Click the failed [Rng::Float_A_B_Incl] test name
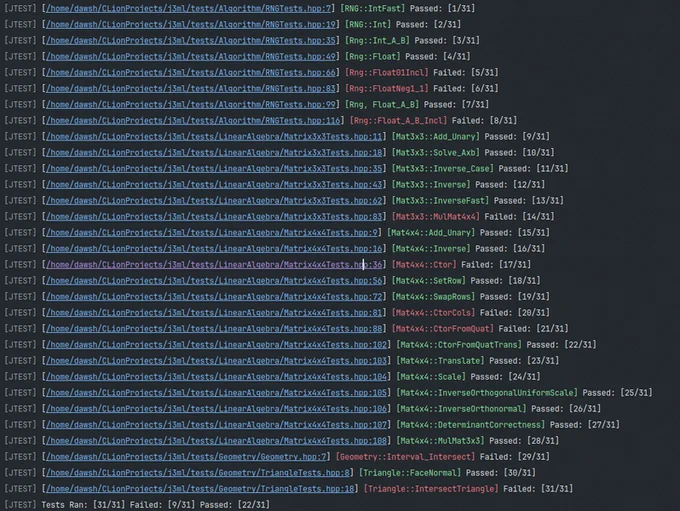Screen dimensions: 680x511 point(399,121)
